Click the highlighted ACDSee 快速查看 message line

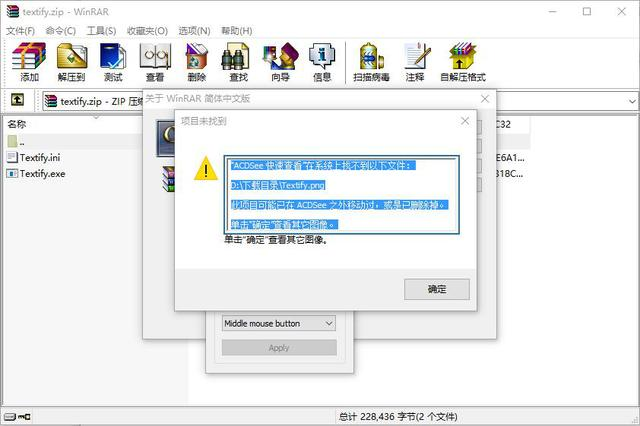click(x=323, y=165)
